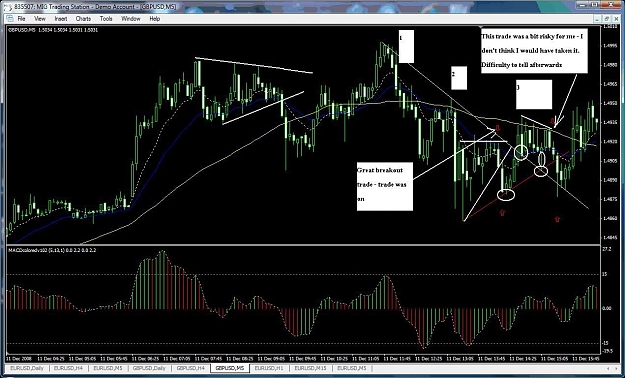Screen dimensions: 625x378
Task: Close the inner chart window
Action: click(x=615, y=19)
